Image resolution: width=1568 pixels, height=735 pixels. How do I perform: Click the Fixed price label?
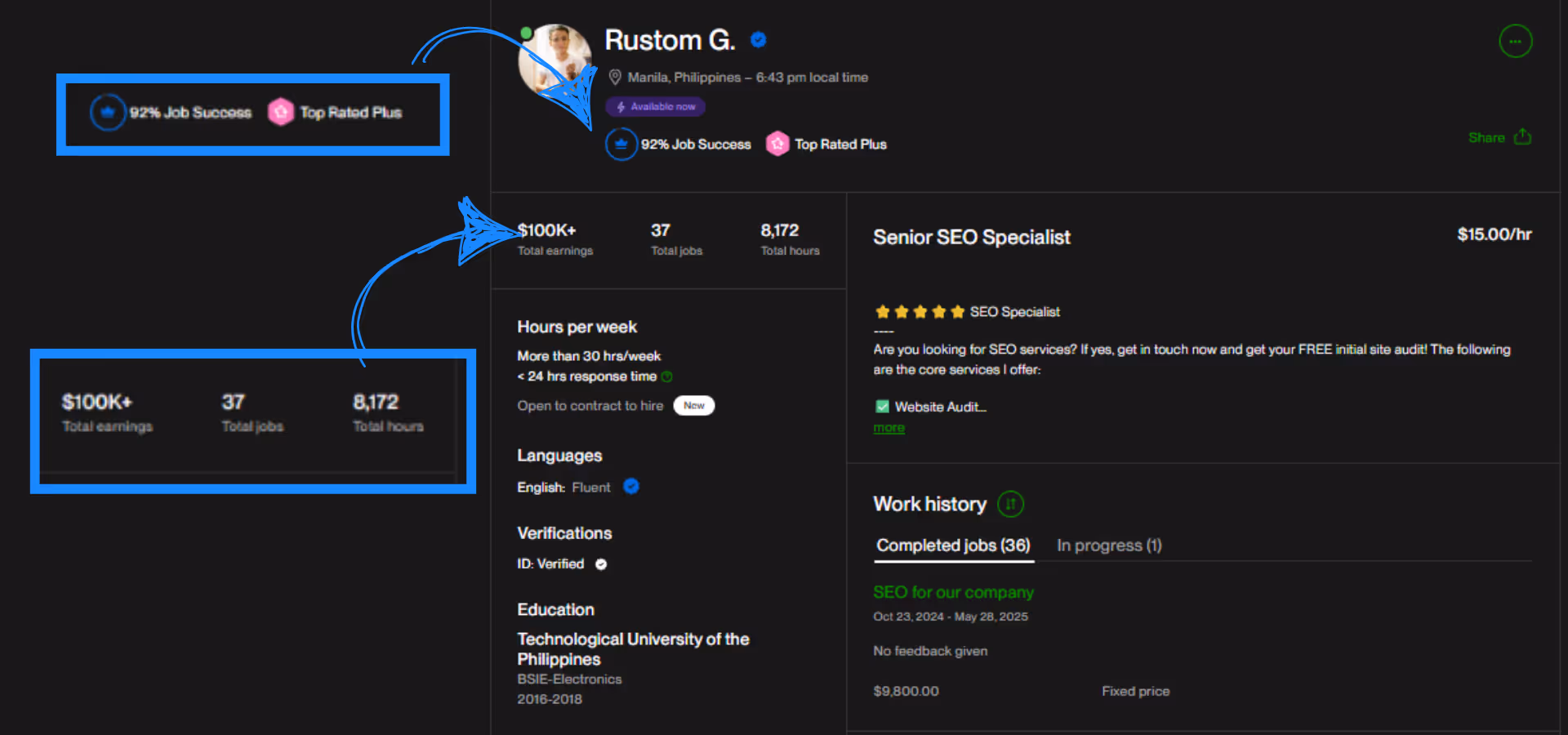click(x=1135, y=691)
